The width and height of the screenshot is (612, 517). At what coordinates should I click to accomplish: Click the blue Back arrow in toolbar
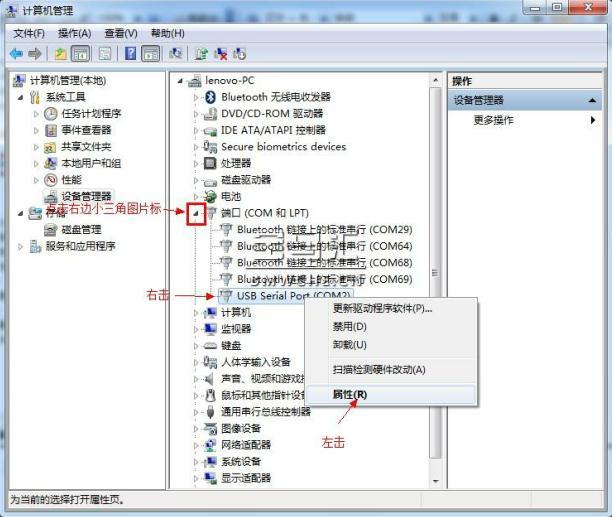(16, 53)
